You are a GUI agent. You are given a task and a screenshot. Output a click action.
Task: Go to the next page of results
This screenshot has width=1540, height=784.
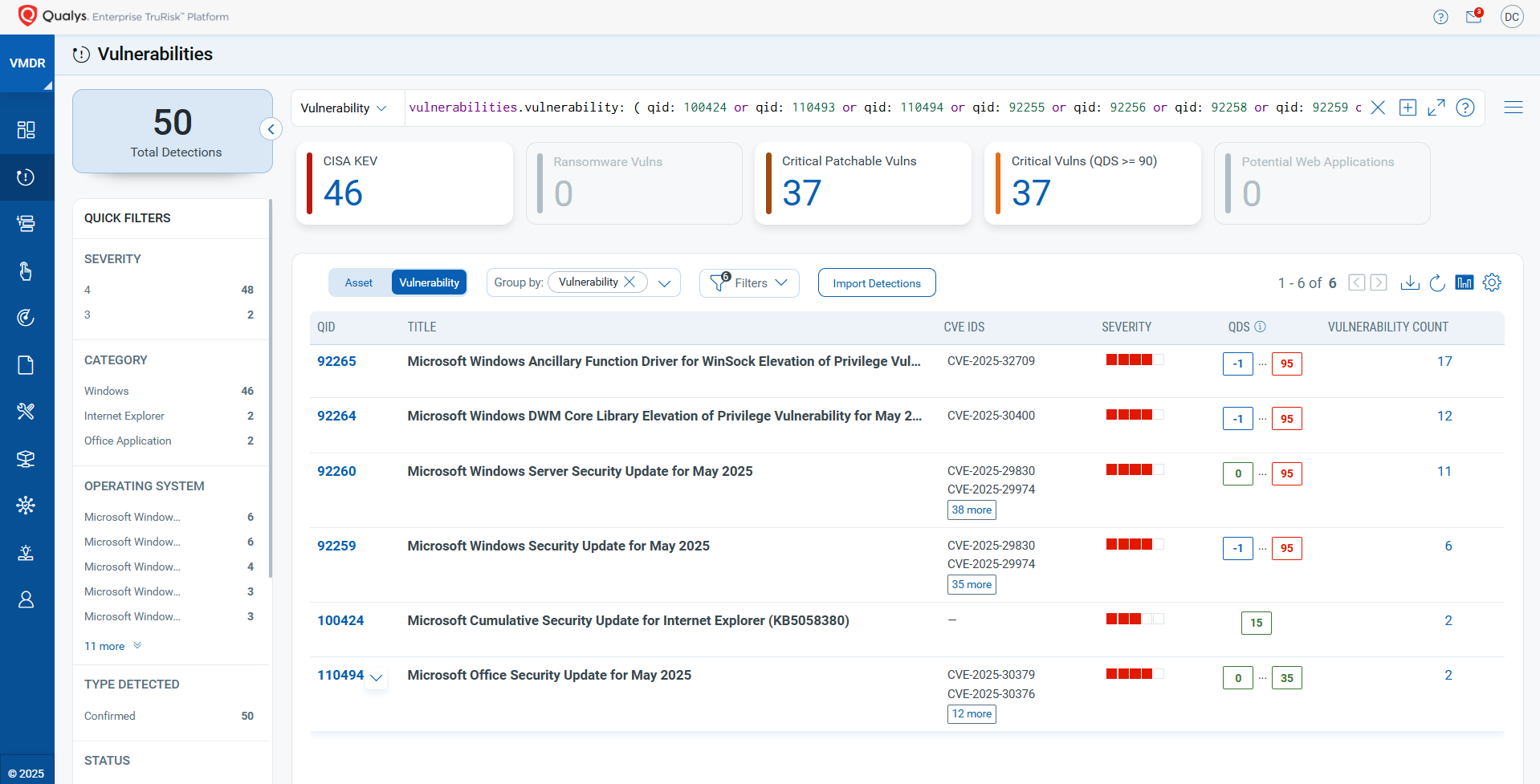[1379, 282]
